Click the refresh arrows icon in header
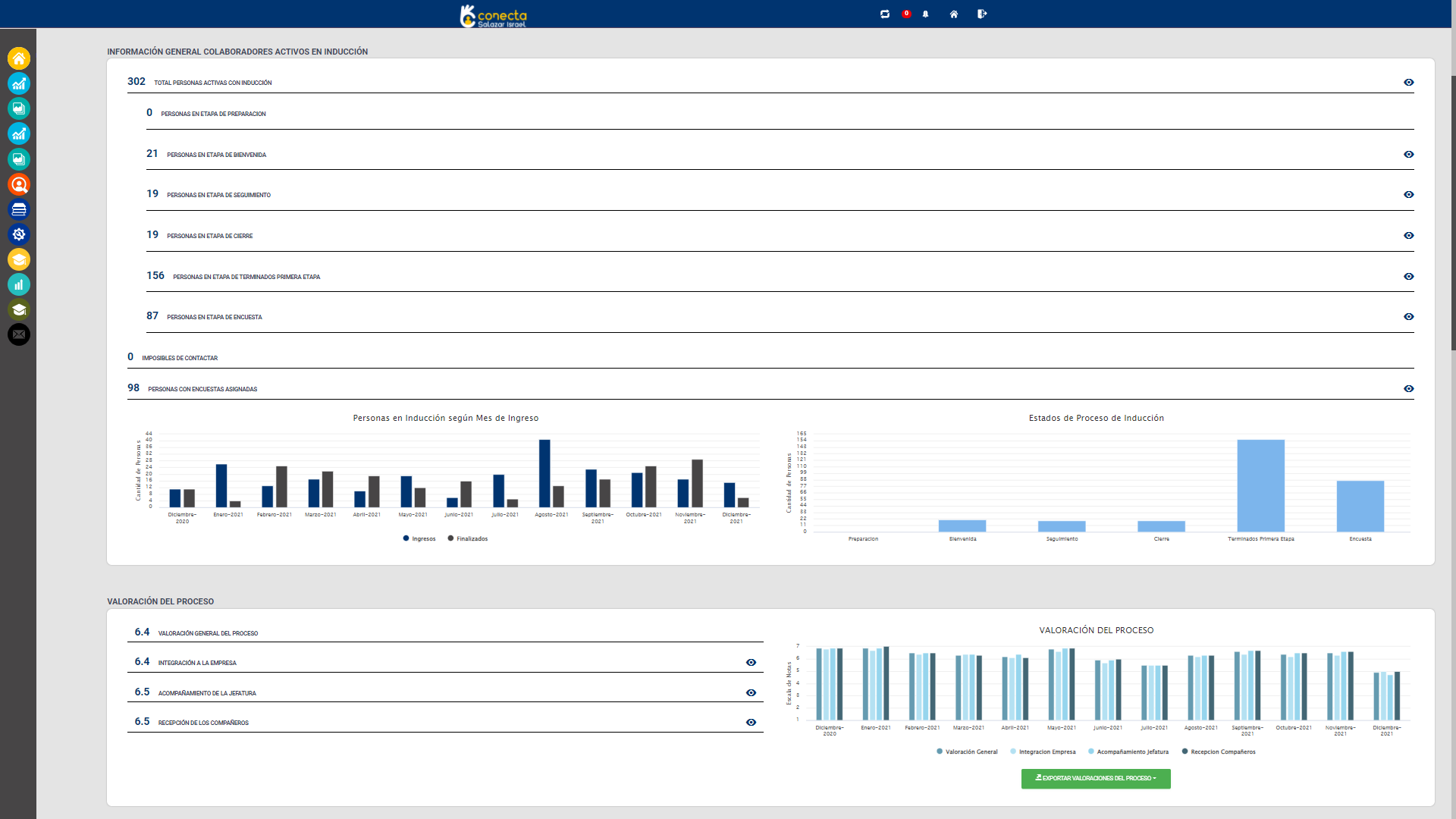This screenshot has height=819, width=1456. tap(884, 14)
